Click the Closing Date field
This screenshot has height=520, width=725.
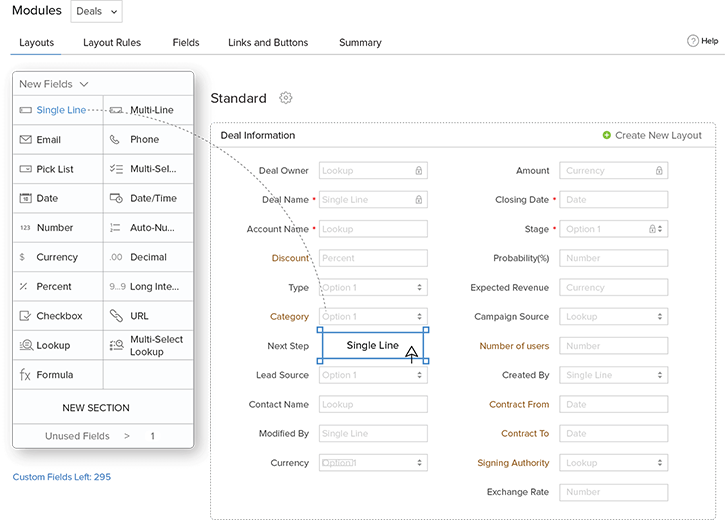614,200
